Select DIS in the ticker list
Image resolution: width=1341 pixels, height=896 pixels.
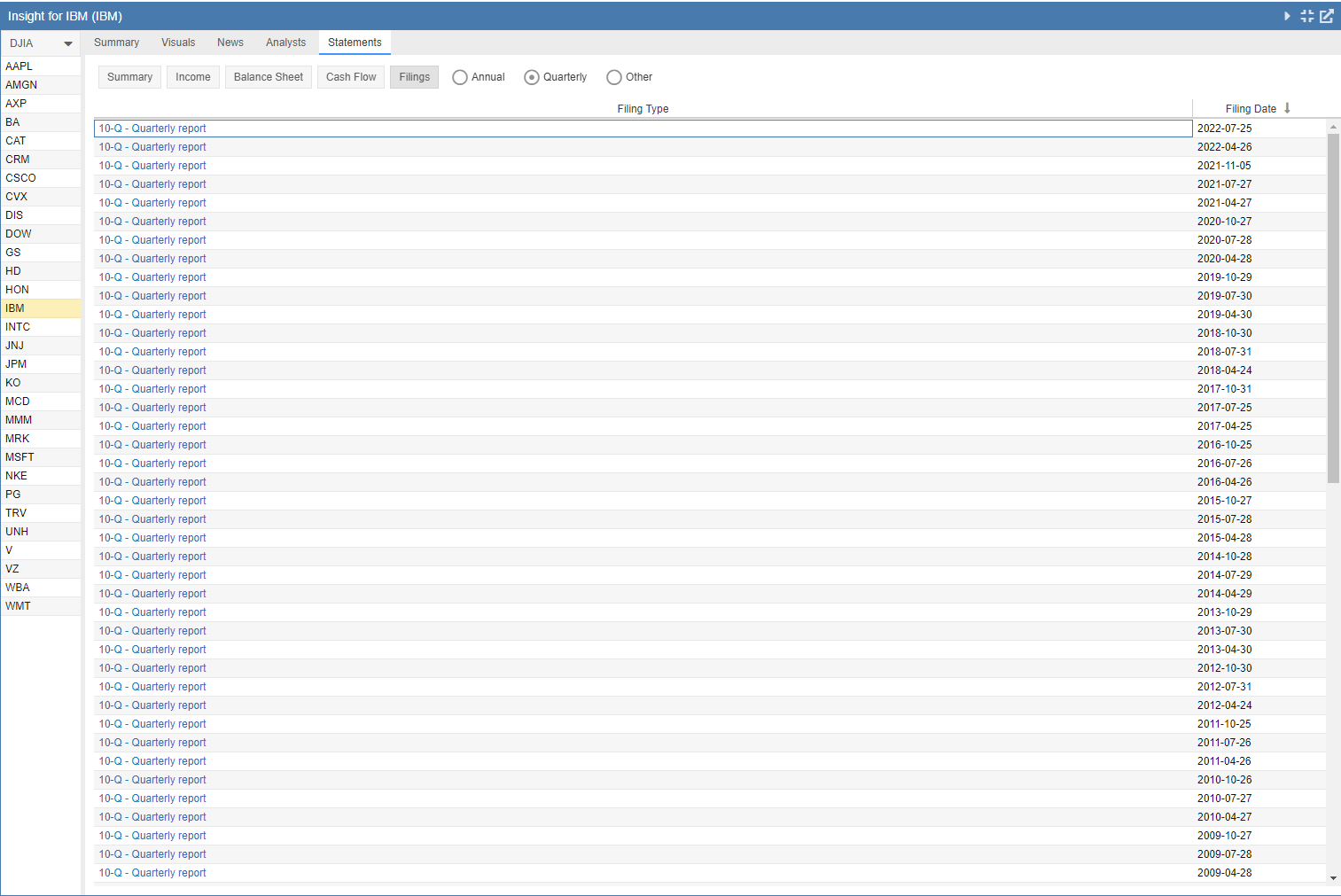41,215
